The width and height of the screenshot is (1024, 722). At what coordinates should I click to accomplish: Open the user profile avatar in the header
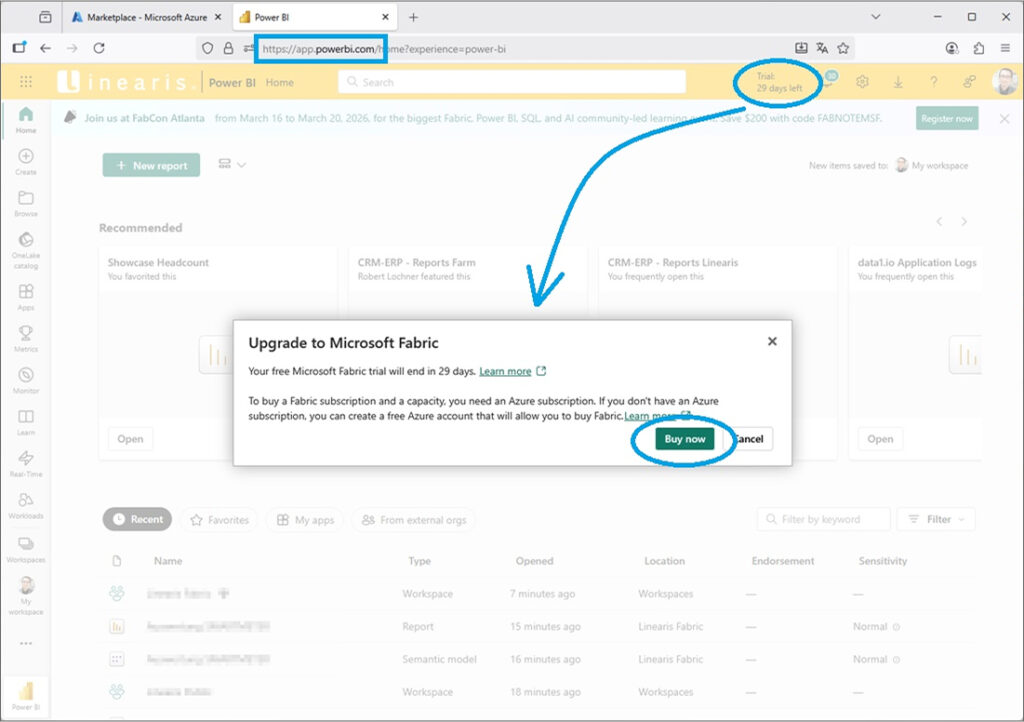(x=1004, y=82)
